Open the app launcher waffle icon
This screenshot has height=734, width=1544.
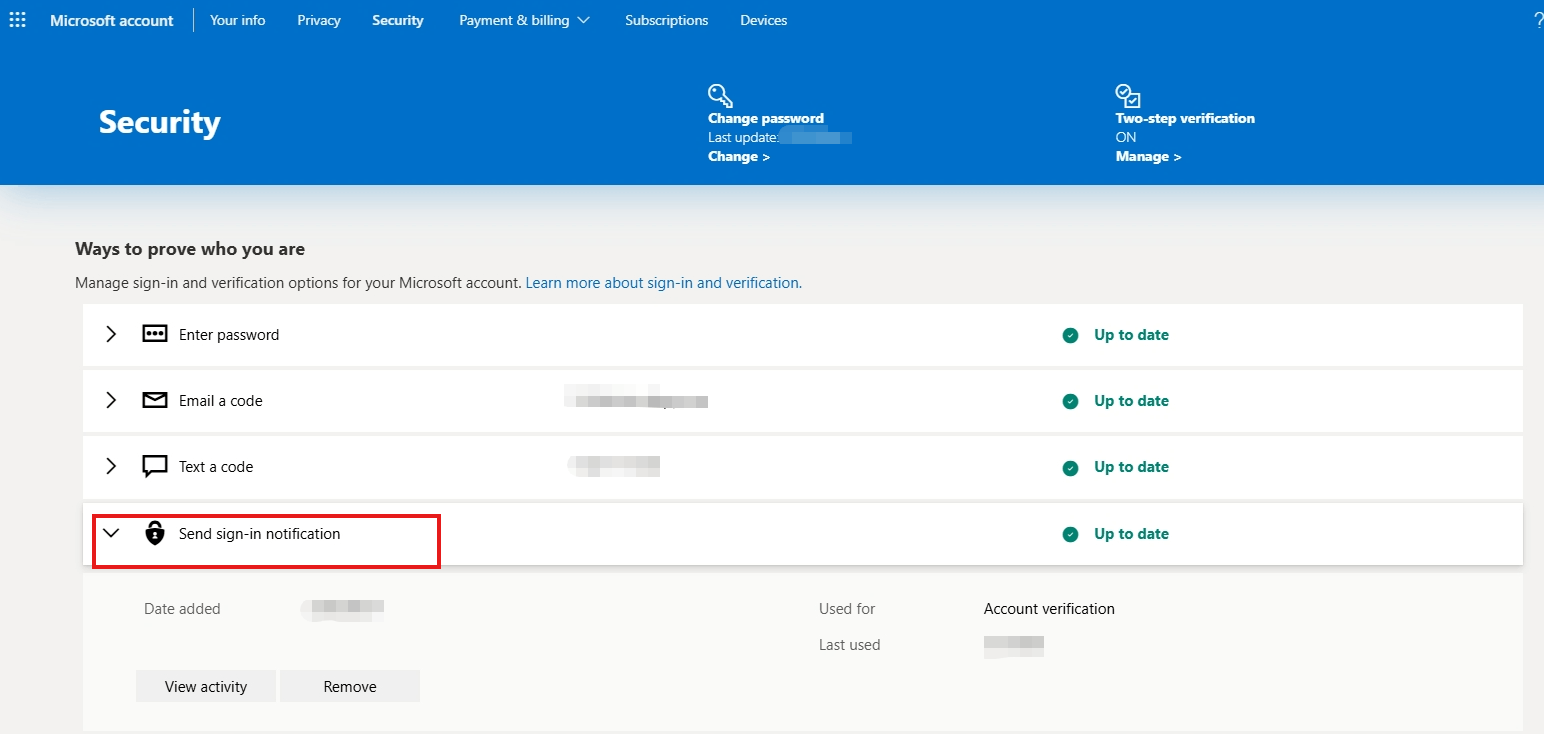(x=17, y=19)
